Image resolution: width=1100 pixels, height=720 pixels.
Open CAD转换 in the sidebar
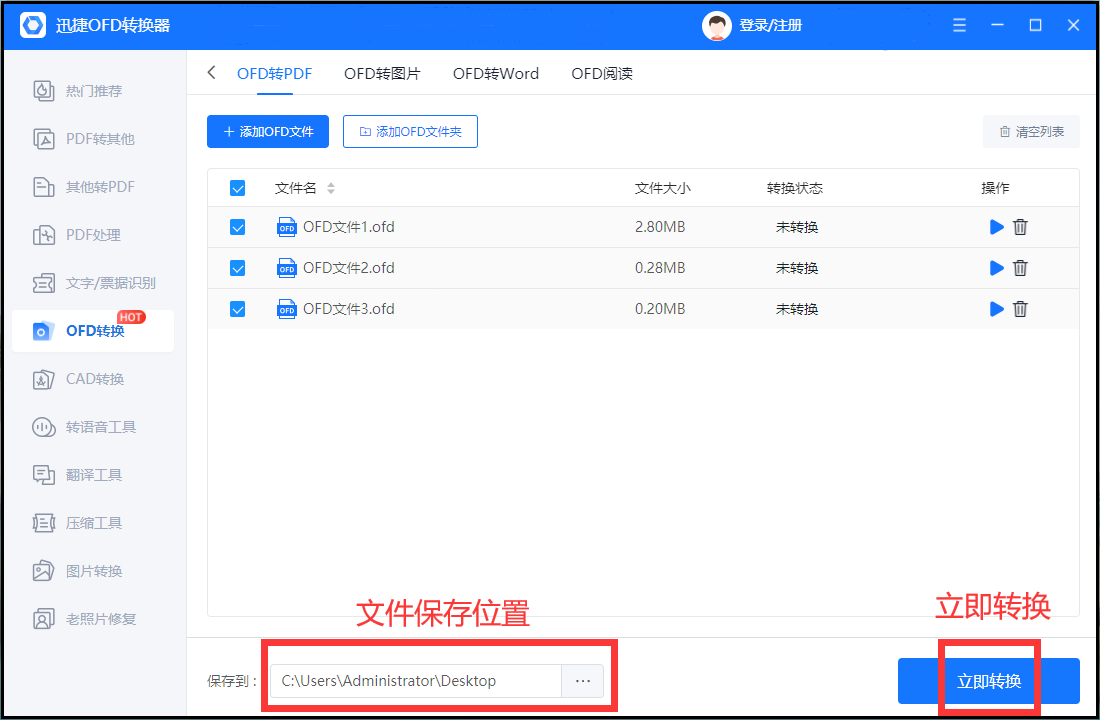(x=93, y=379)
